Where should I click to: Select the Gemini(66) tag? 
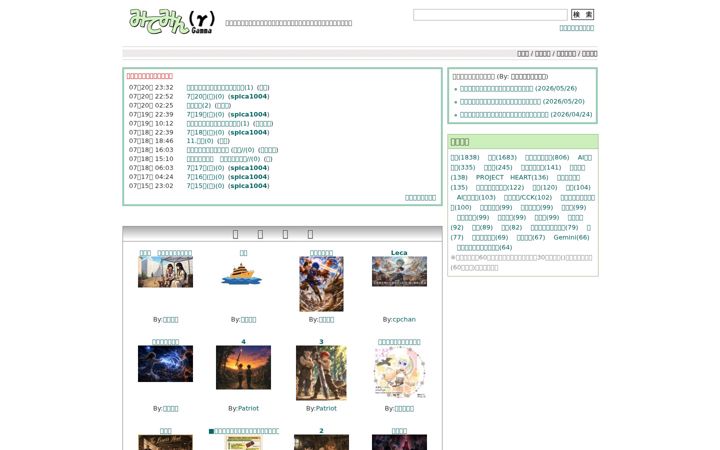point(571,238)
